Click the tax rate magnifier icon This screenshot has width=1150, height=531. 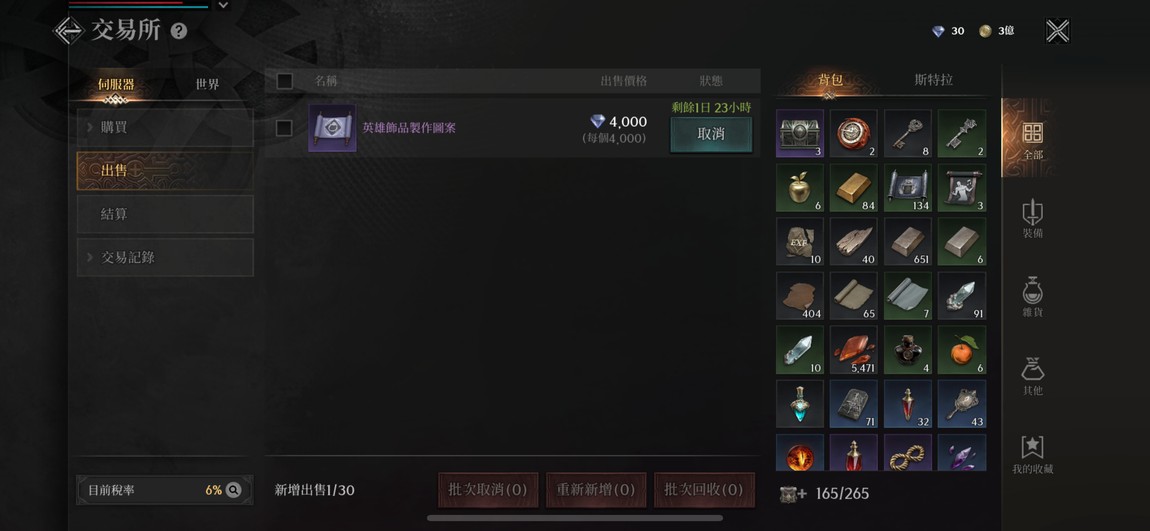(x=233, y=490)
